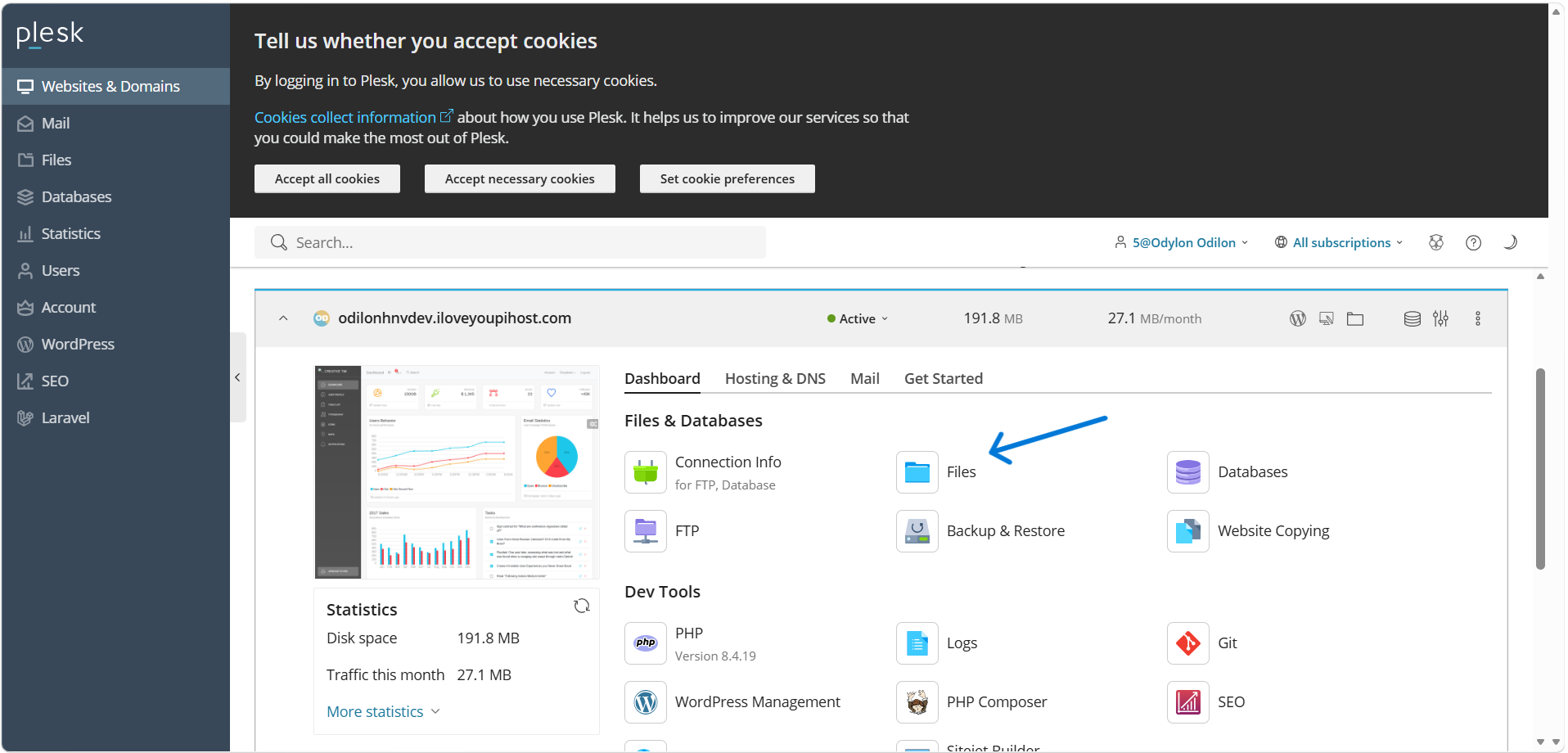
Task: Open the Active status dropdown
Action: (x=858, y=319)
